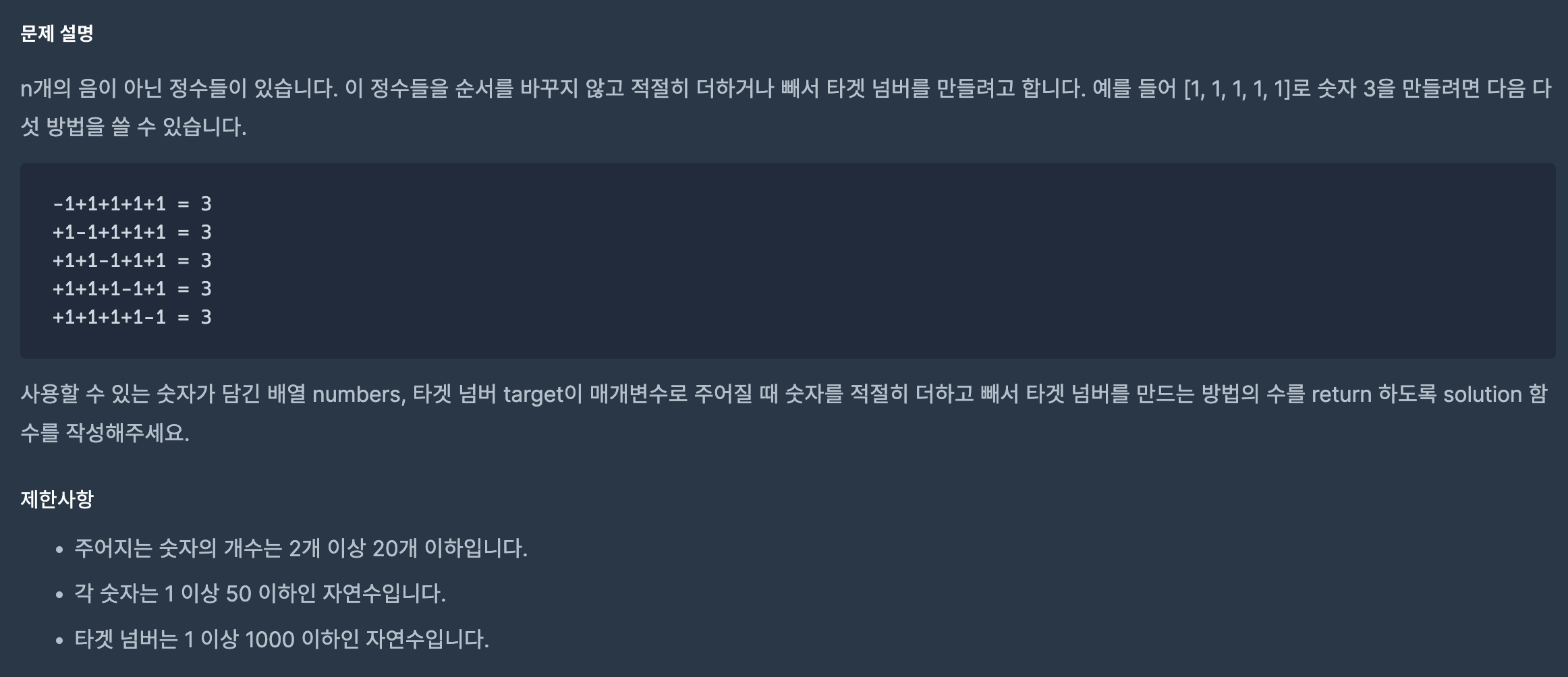Viewport: 1568px width, 677px height.
Task: Click the word 'solution' in the description
Action: [1482, 394]
